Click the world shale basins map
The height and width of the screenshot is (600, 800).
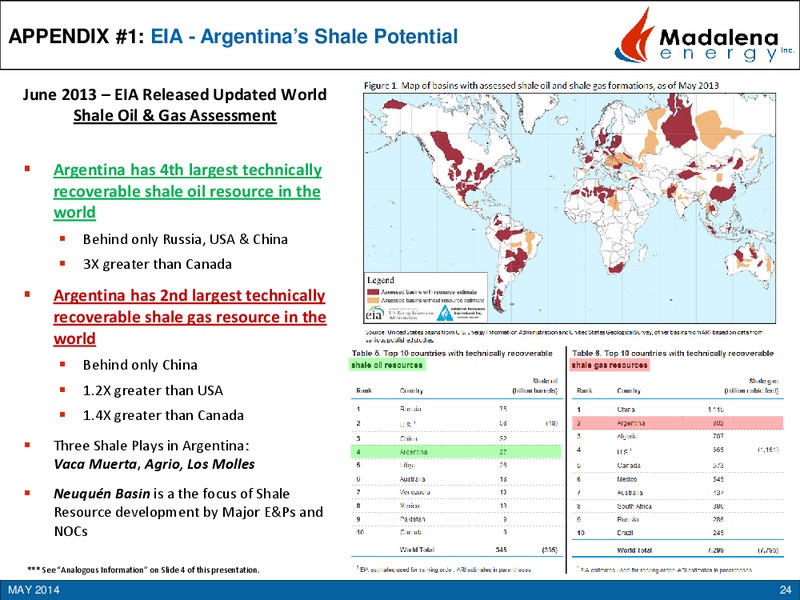[569, 208]
